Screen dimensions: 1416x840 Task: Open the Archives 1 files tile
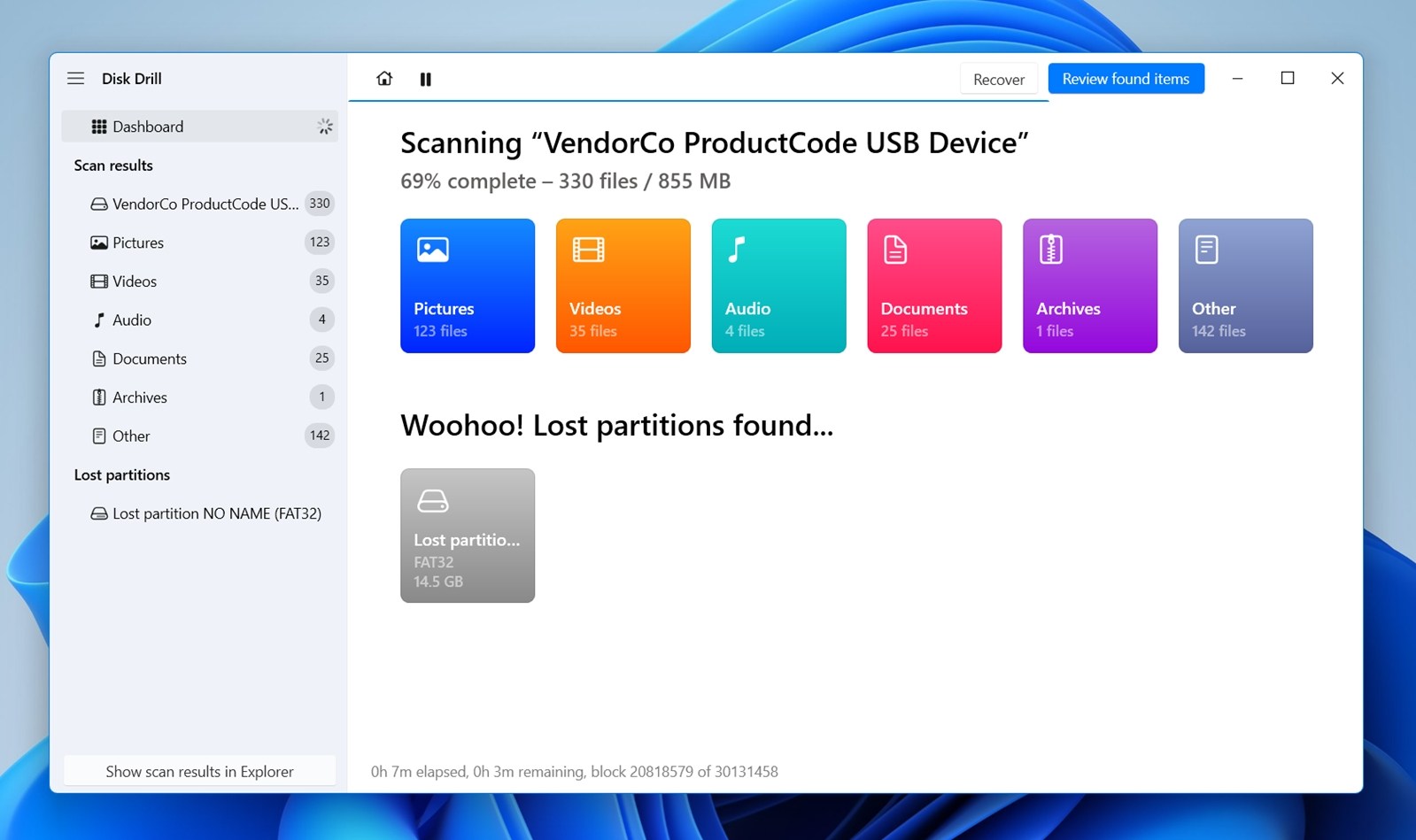[x=1090, y=286]
